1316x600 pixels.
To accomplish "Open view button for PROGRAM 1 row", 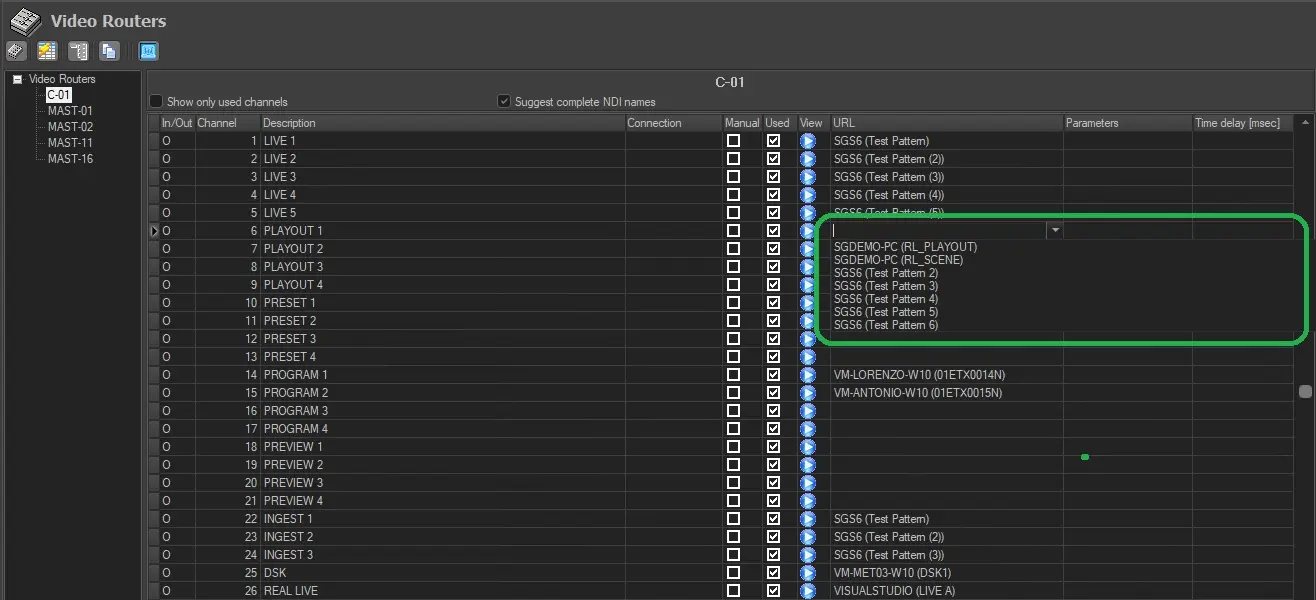I will pos(808,375).
